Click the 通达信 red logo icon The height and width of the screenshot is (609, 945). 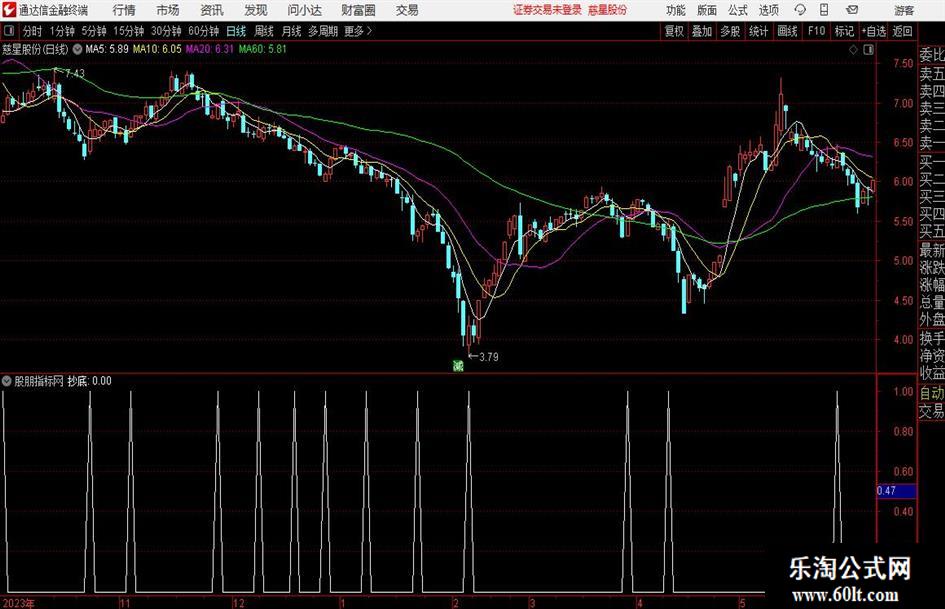pos(9,10)
